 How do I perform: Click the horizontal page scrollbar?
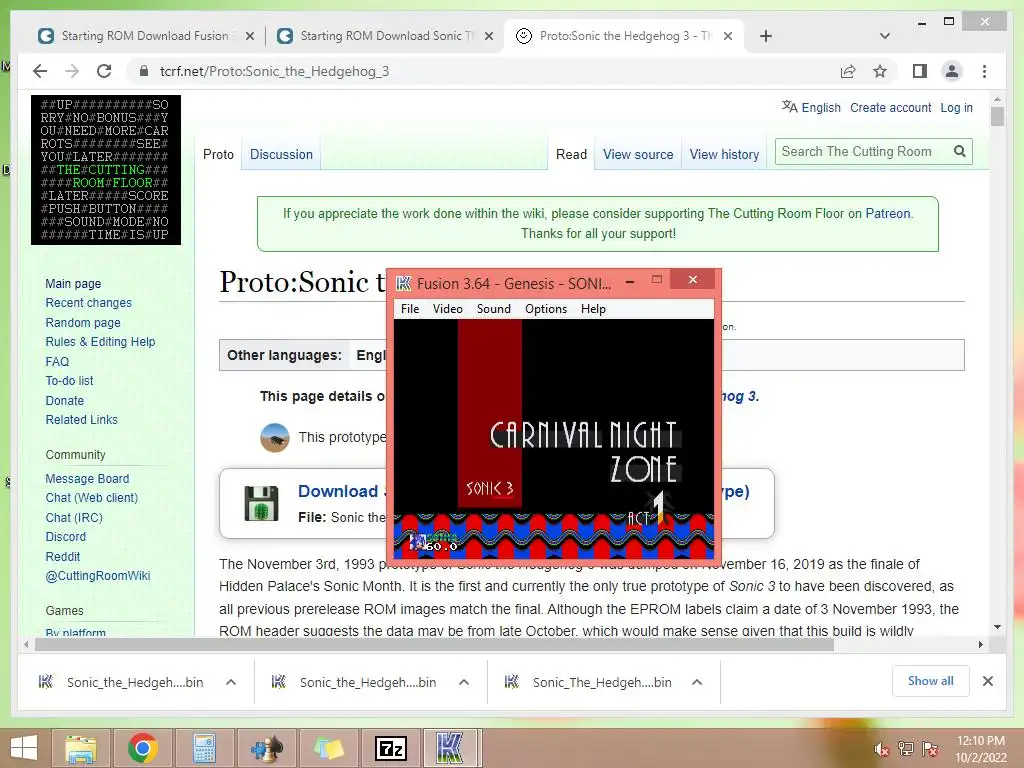[434, 645]
